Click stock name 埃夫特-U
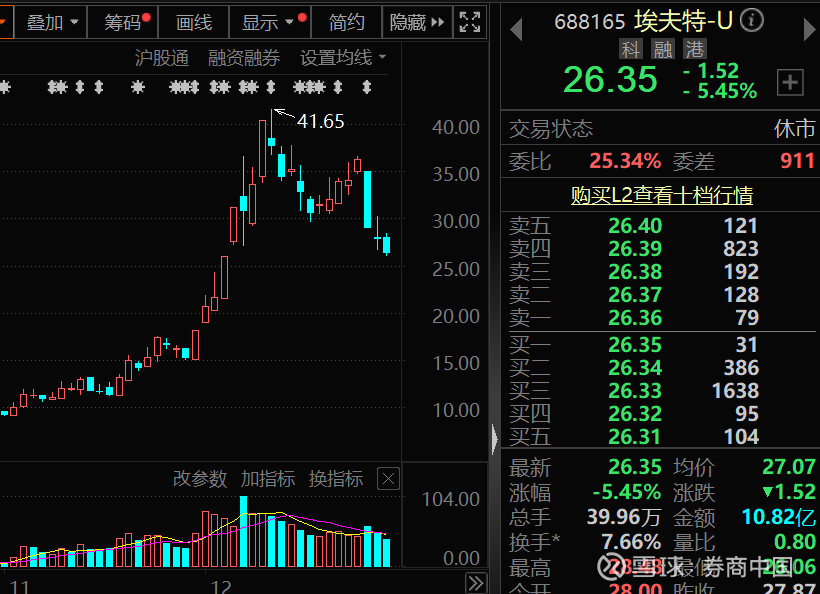 684,21
